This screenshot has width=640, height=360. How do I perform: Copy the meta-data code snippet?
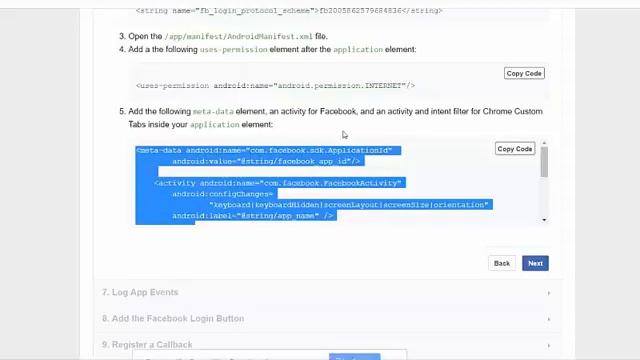tap(515, 149)
